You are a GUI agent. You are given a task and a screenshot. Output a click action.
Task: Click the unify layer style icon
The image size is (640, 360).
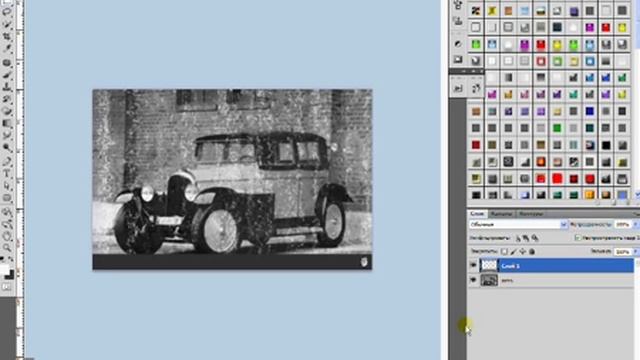(x=535, y=238)
